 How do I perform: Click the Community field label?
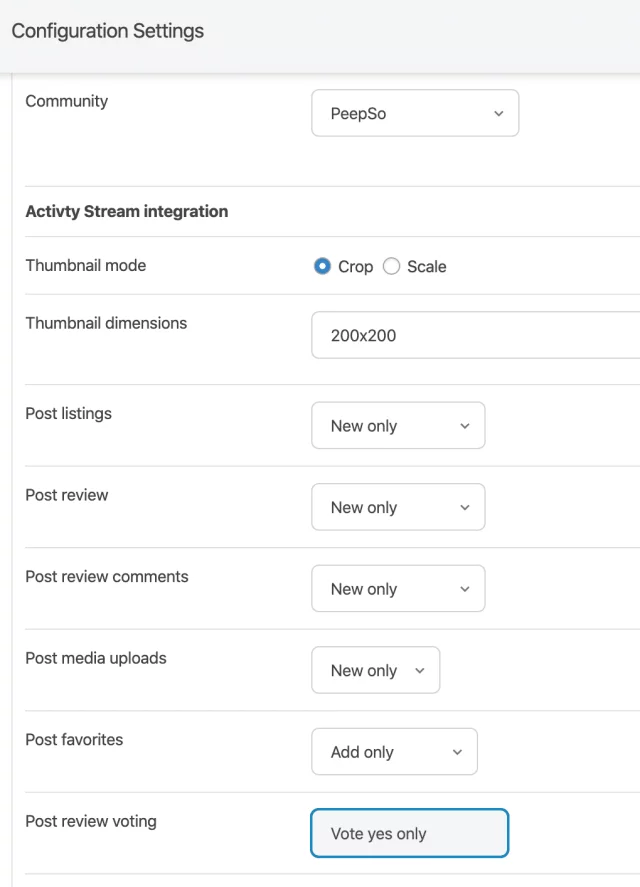point(67,101)
